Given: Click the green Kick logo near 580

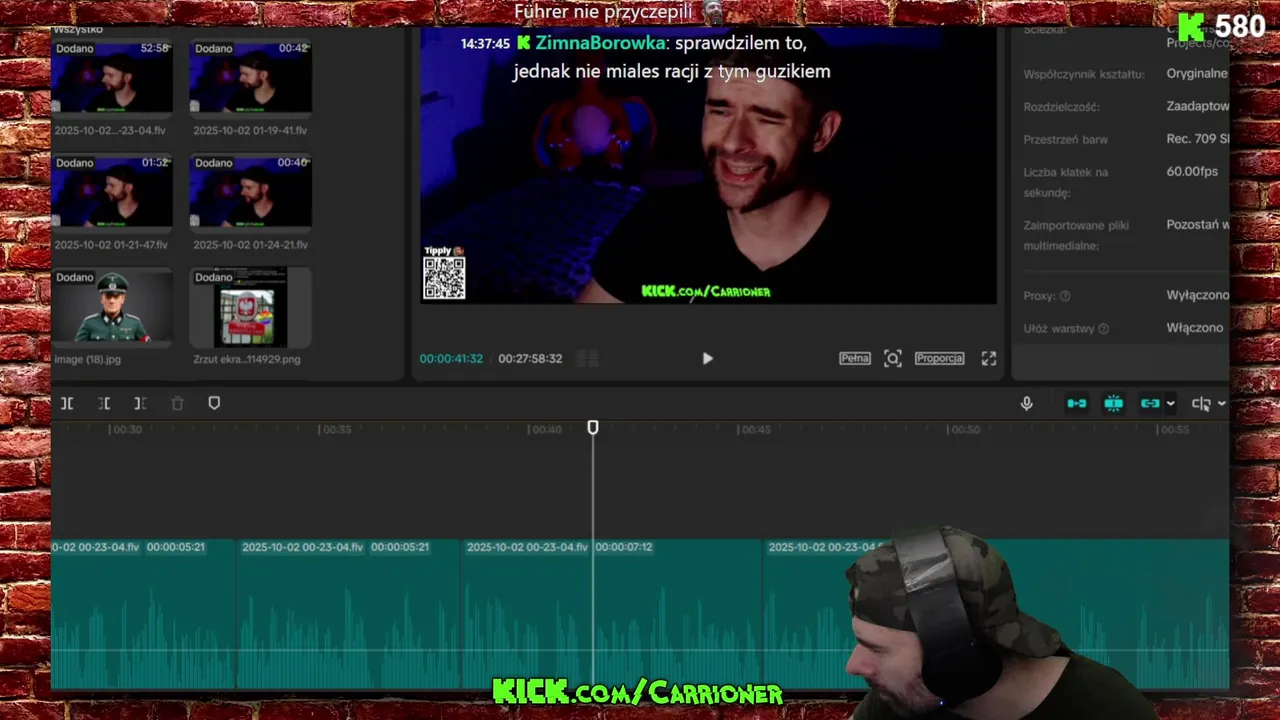Looking at the screenshot, I should [x=1191, y=27].
